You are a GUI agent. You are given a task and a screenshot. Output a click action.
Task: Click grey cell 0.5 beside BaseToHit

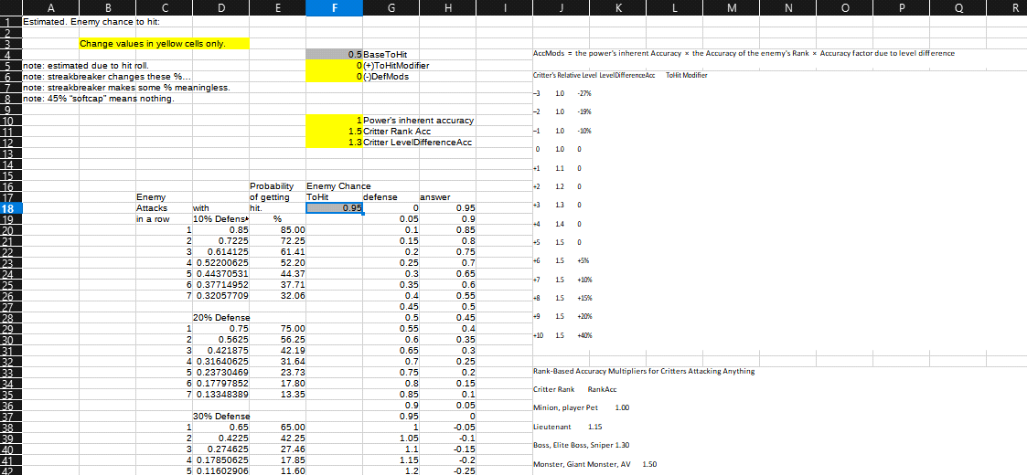(334, 54)
